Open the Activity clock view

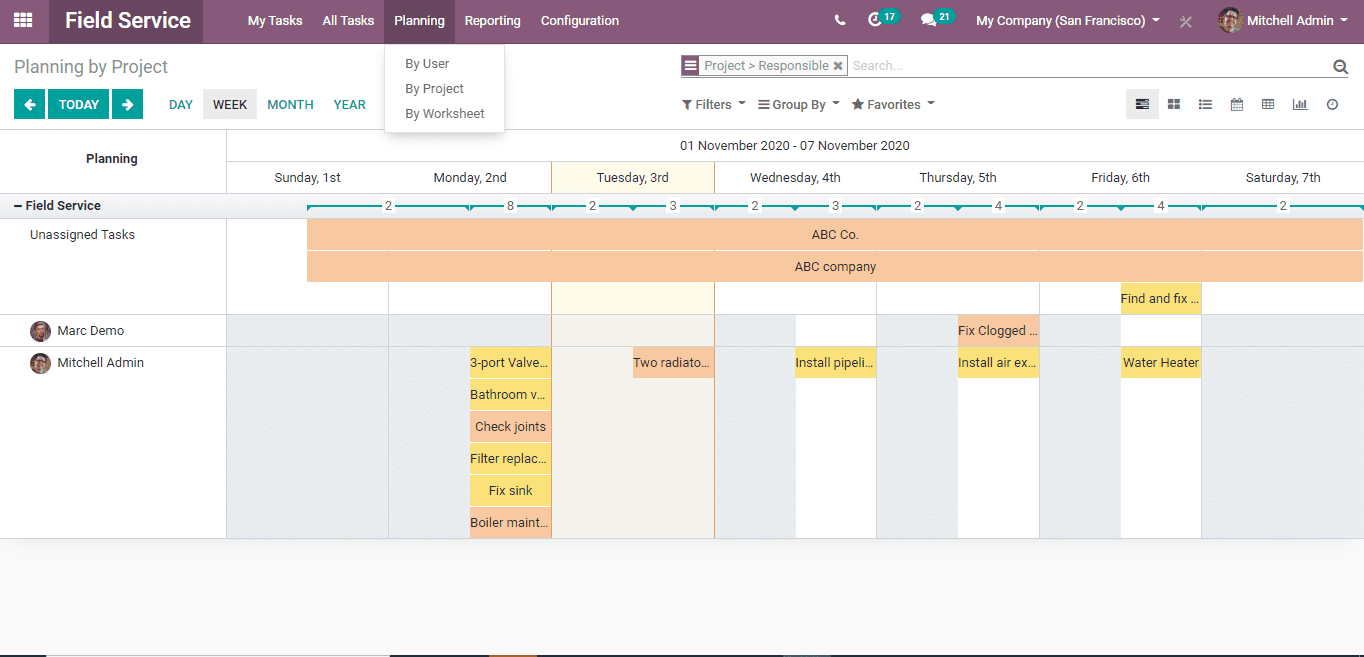1332,104
